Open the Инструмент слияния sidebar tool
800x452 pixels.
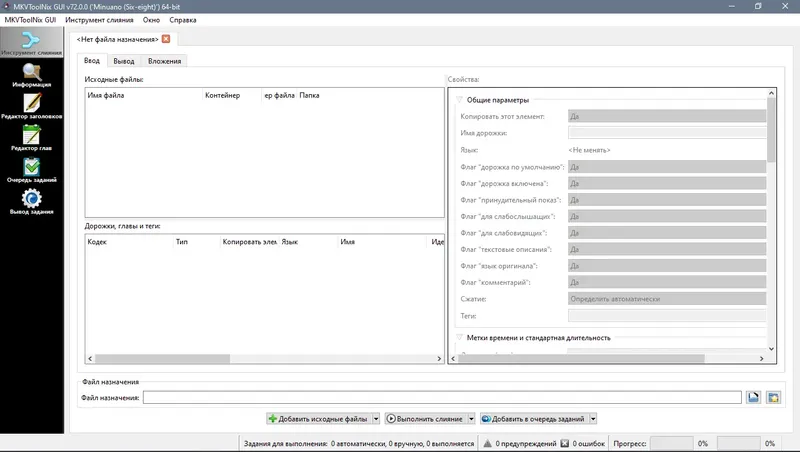(32, 42)
